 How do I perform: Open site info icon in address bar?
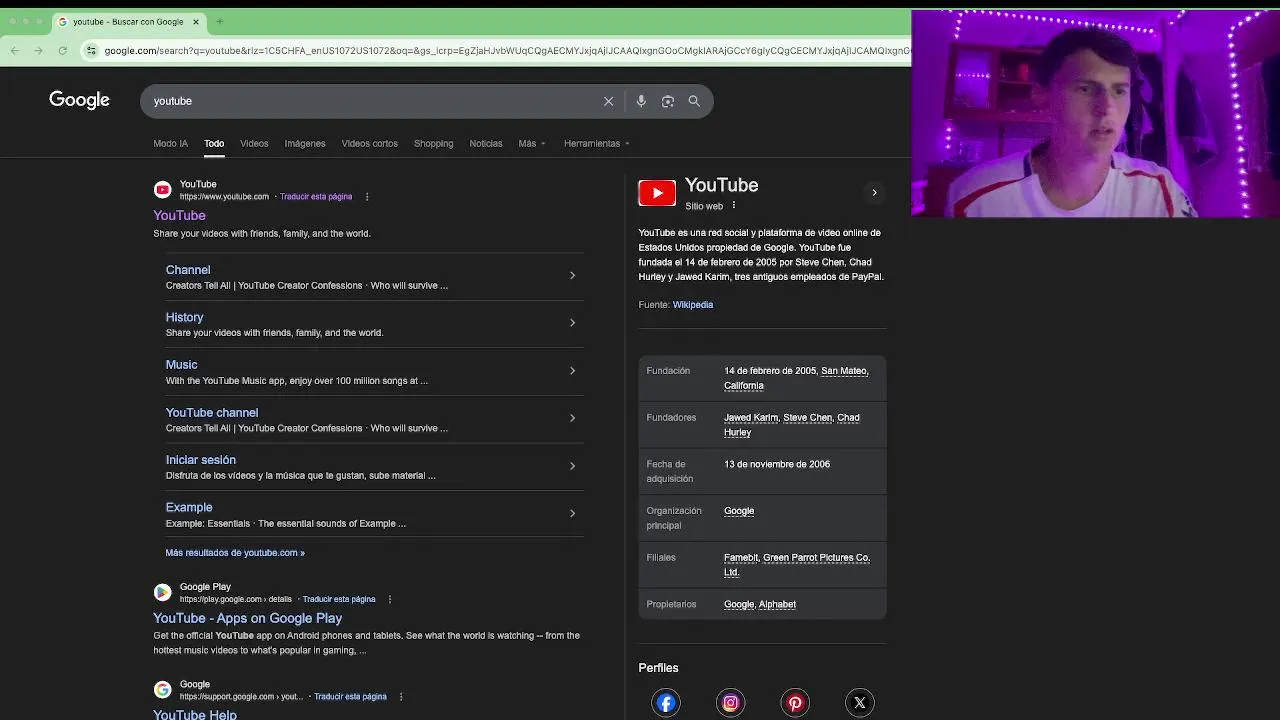coord(92,50)
